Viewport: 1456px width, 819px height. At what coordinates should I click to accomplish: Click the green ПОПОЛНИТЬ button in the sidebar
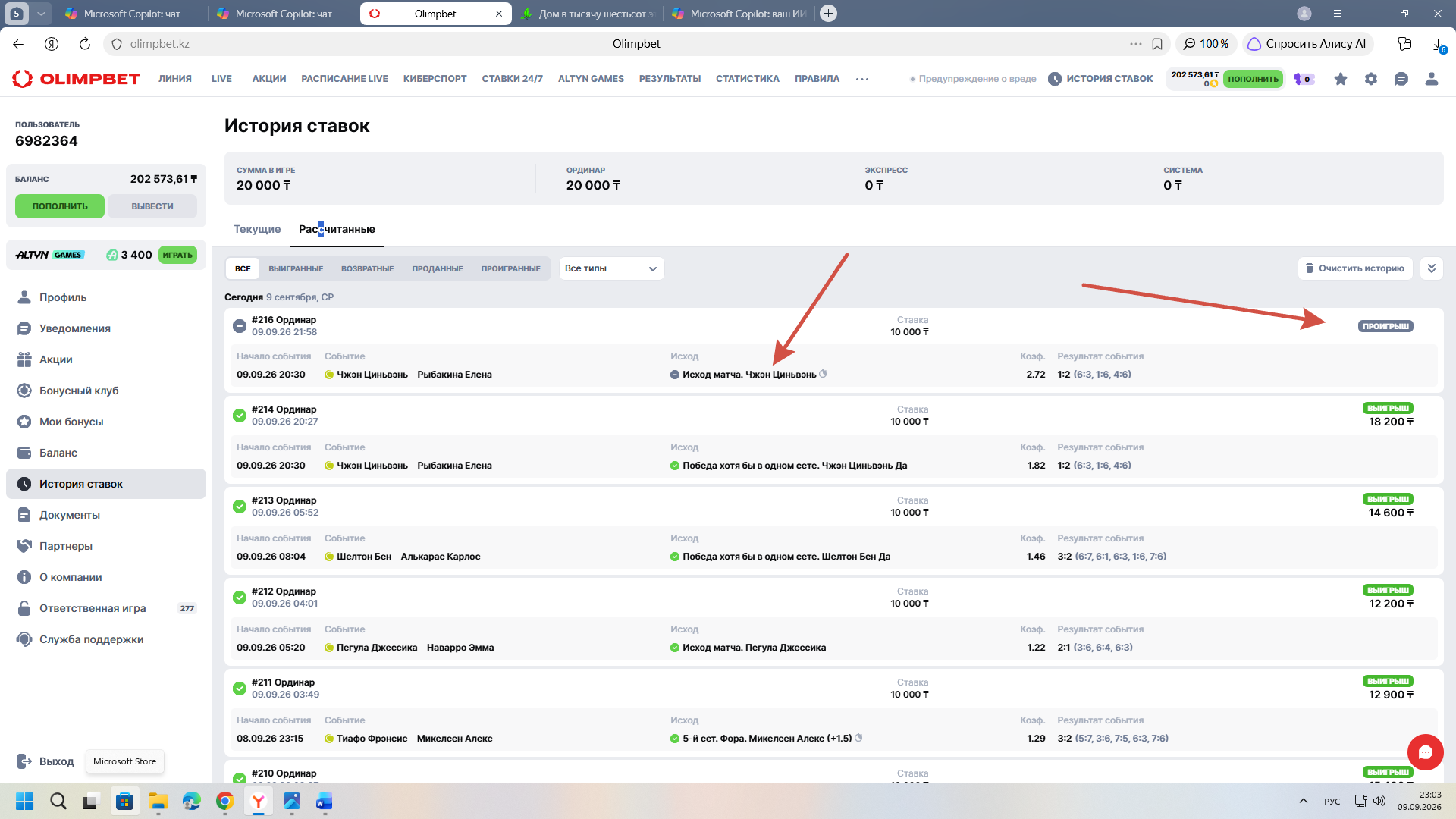tap(60, 206)
